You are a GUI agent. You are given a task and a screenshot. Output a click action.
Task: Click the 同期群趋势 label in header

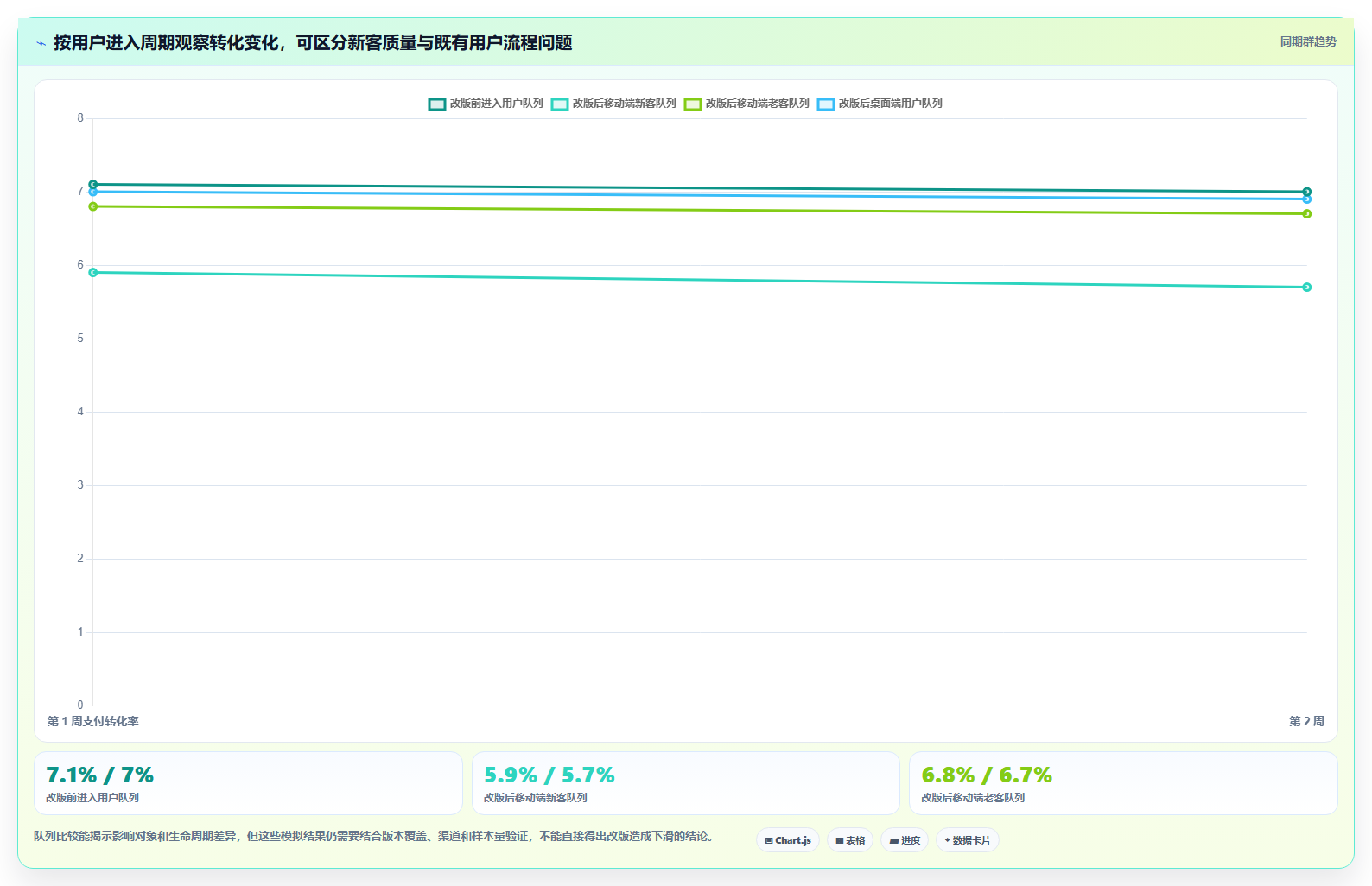(1308, 41)
